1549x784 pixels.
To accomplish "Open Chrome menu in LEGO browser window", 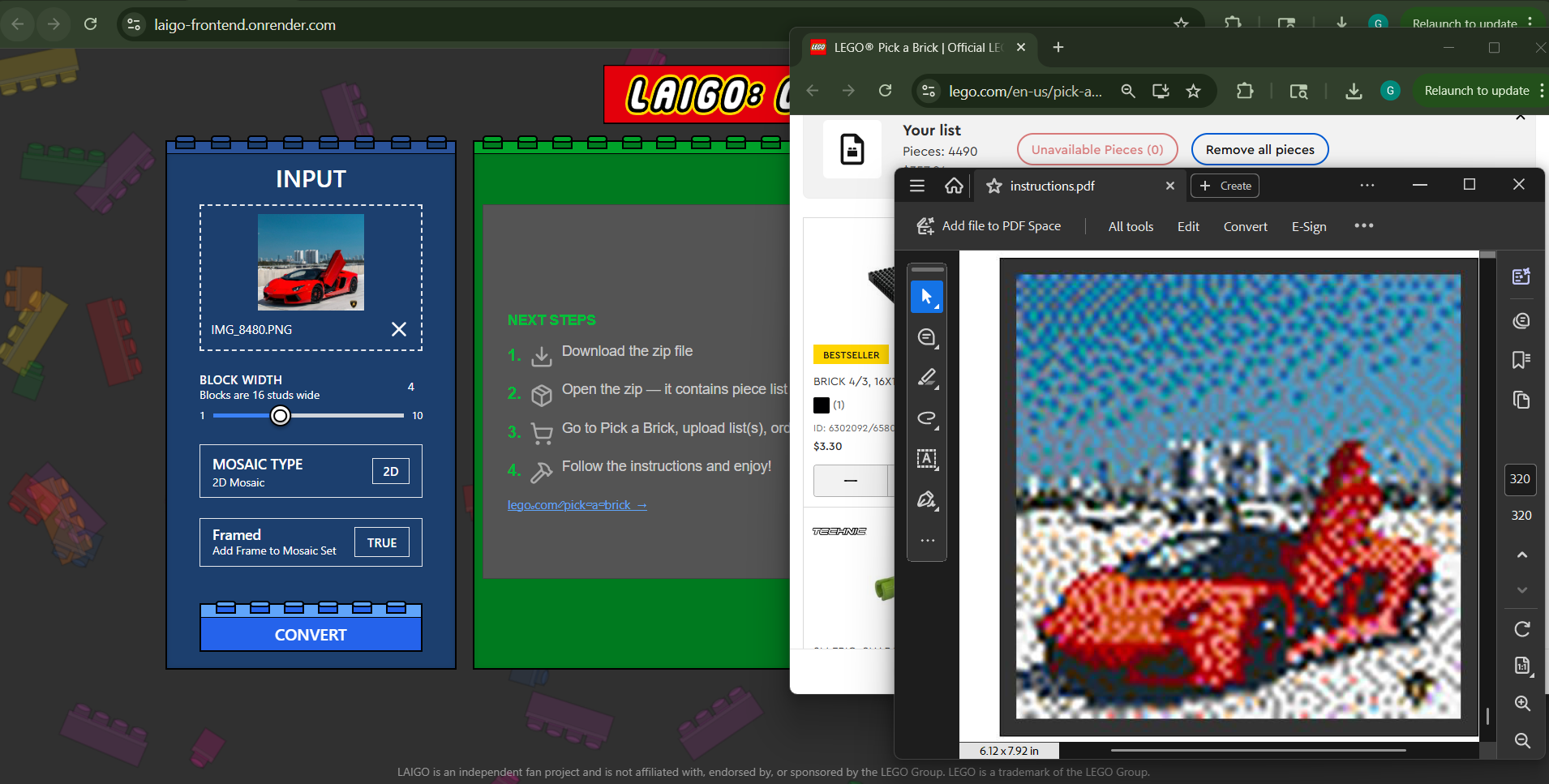I will tap(1542, 91).
